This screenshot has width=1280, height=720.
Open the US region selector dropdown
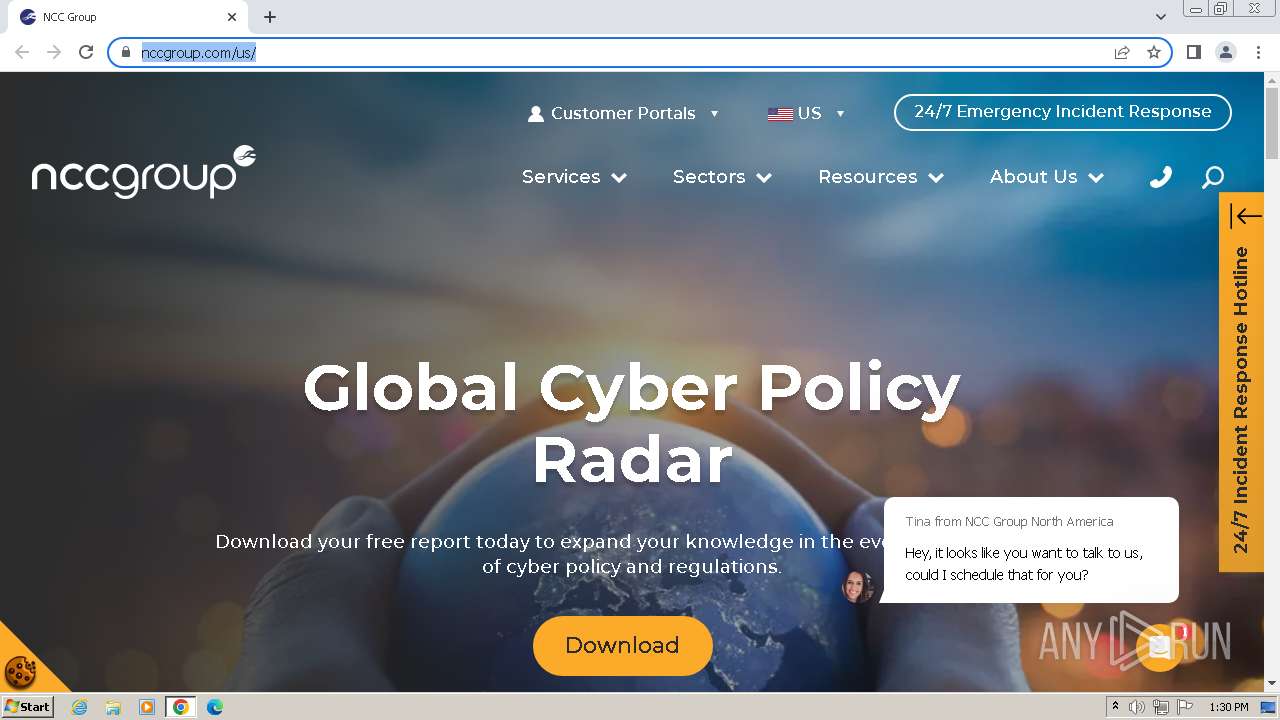pos(806,113)
